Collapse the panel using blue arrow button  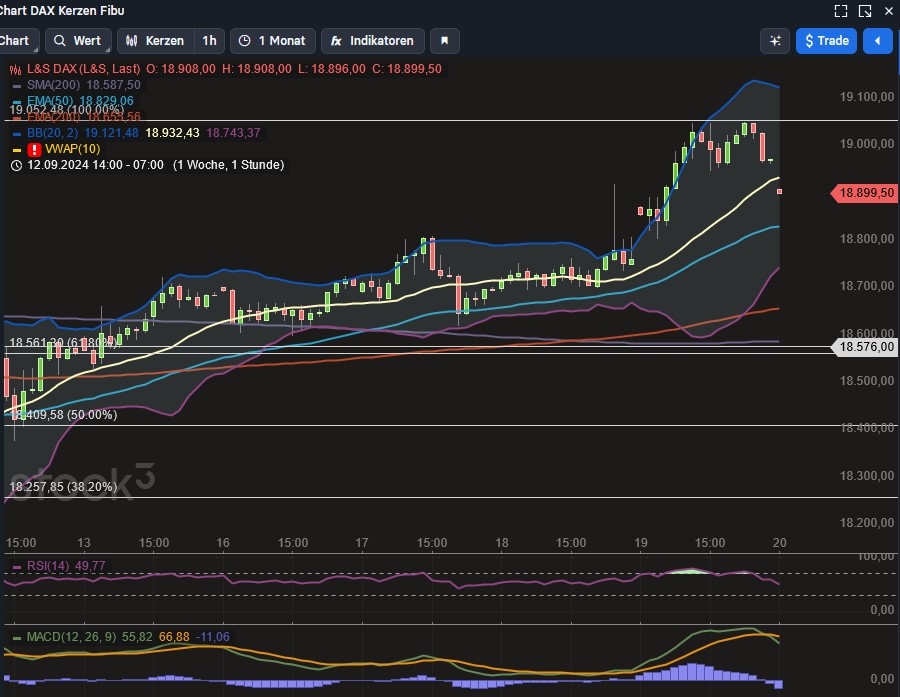[x=877, y=40]
